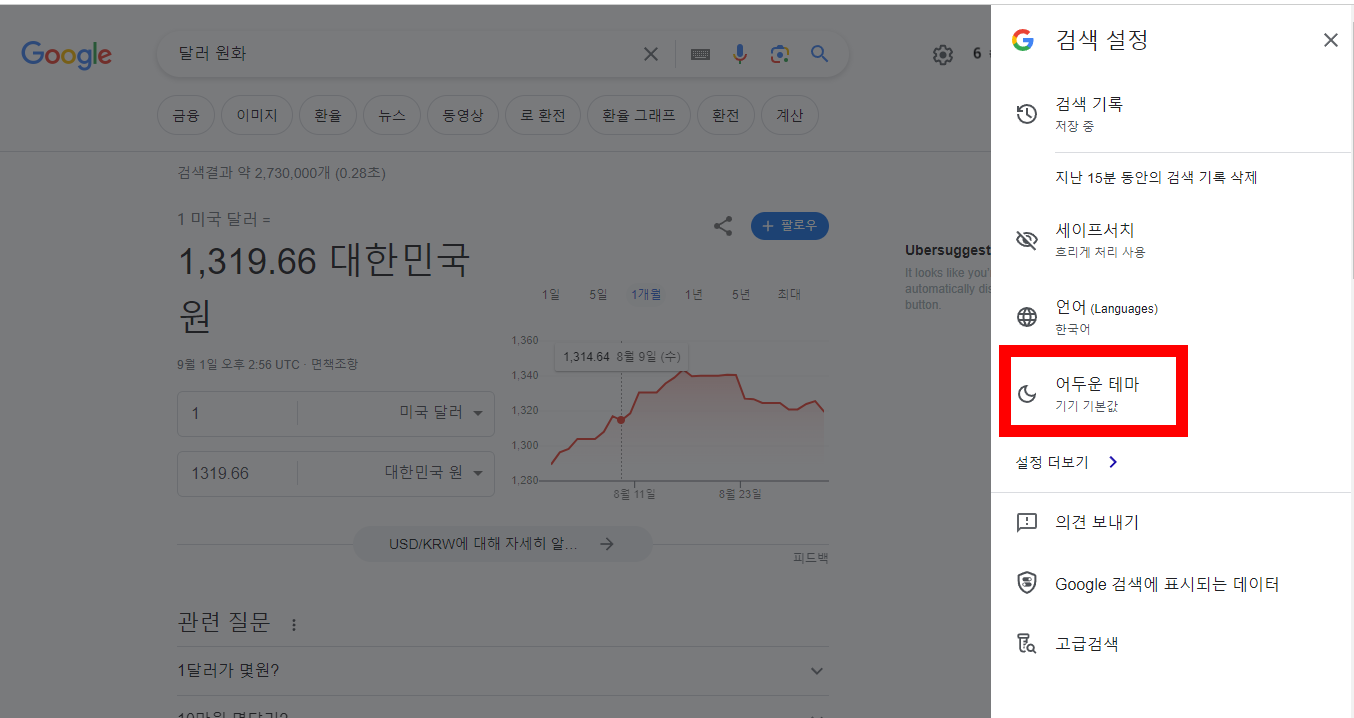Select the 이미지 filter chip
The image size is (1354, 718).
tap(257, 116)
